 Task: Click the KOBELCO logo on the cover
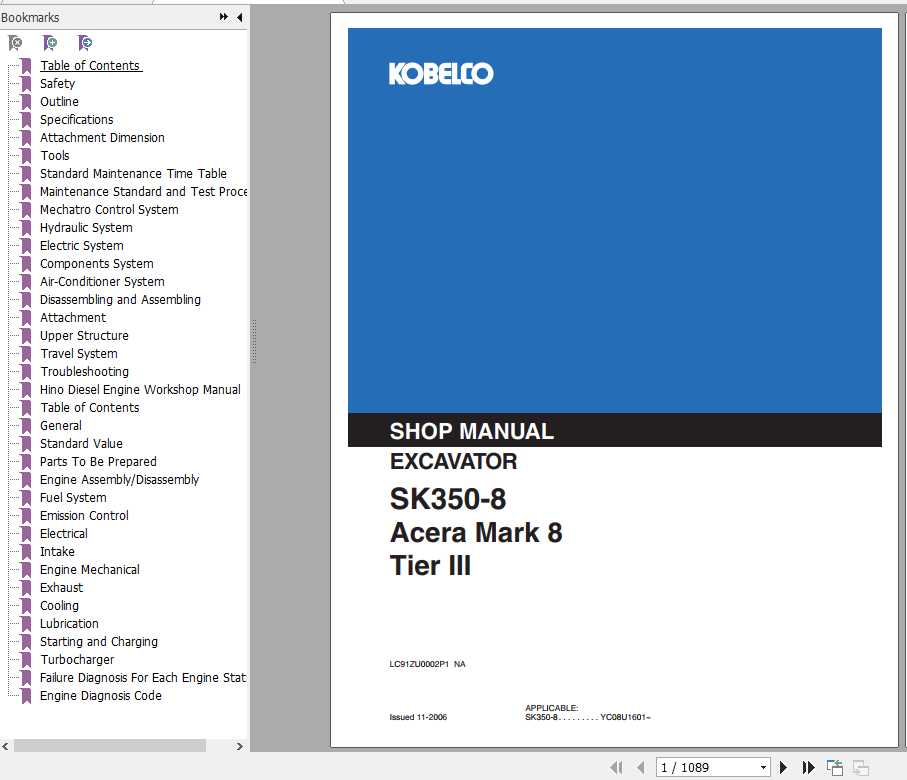coord(441,73)
